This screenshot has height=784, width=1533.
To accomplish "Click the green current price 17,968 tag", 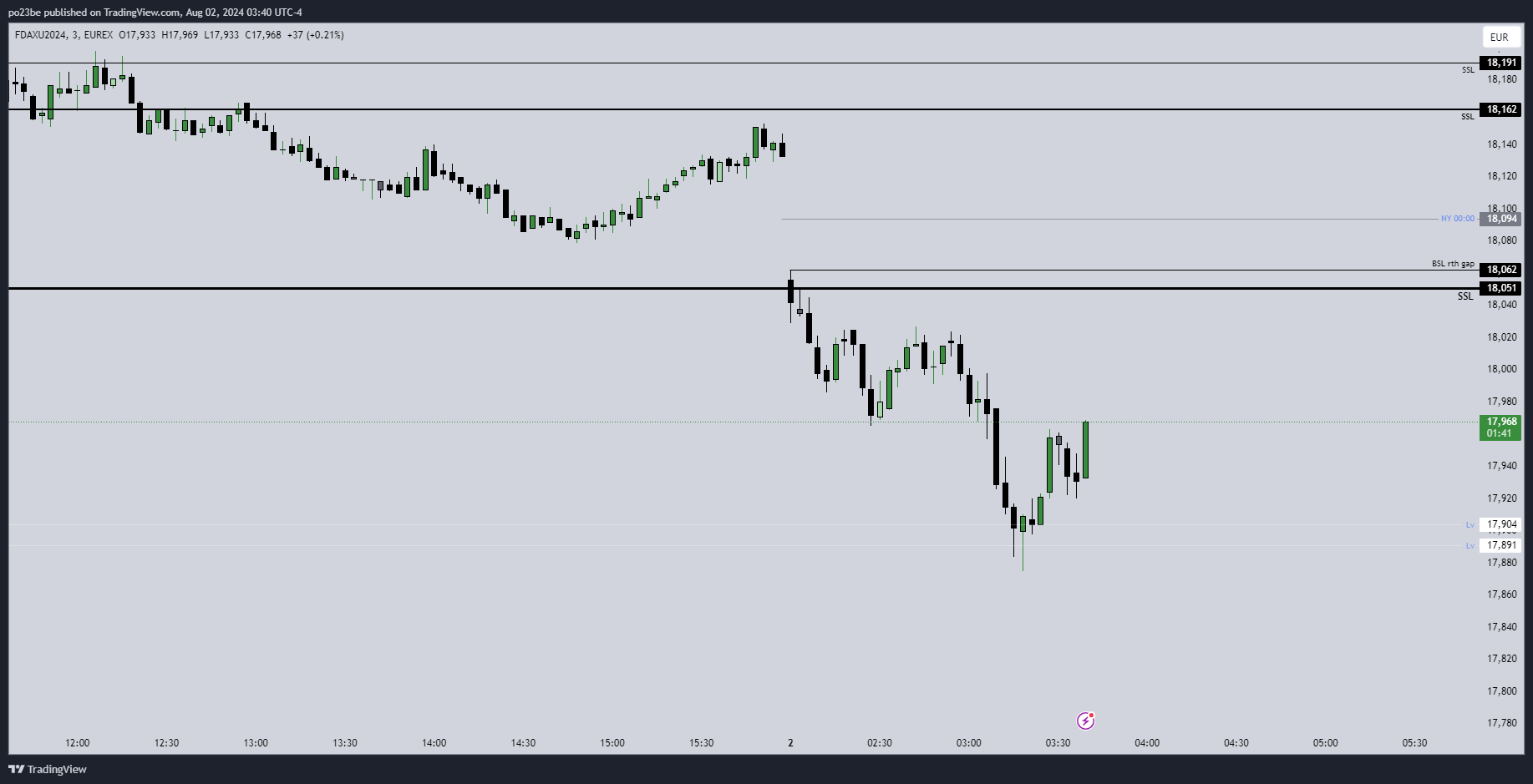I will pyautogui.click(x=1500, y=427).
